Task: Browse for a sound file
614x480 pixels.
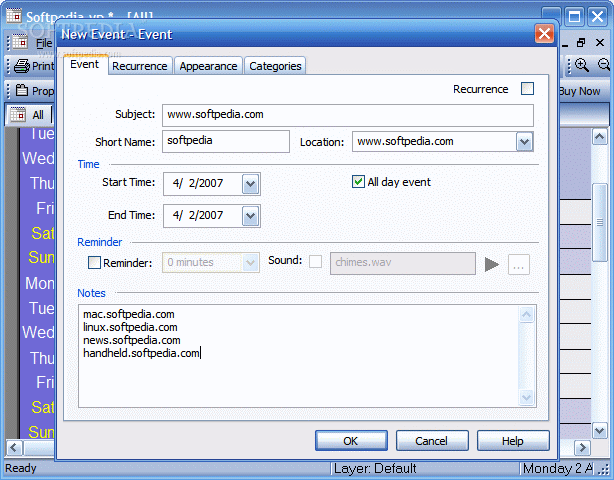Action: tap(518, 264)
